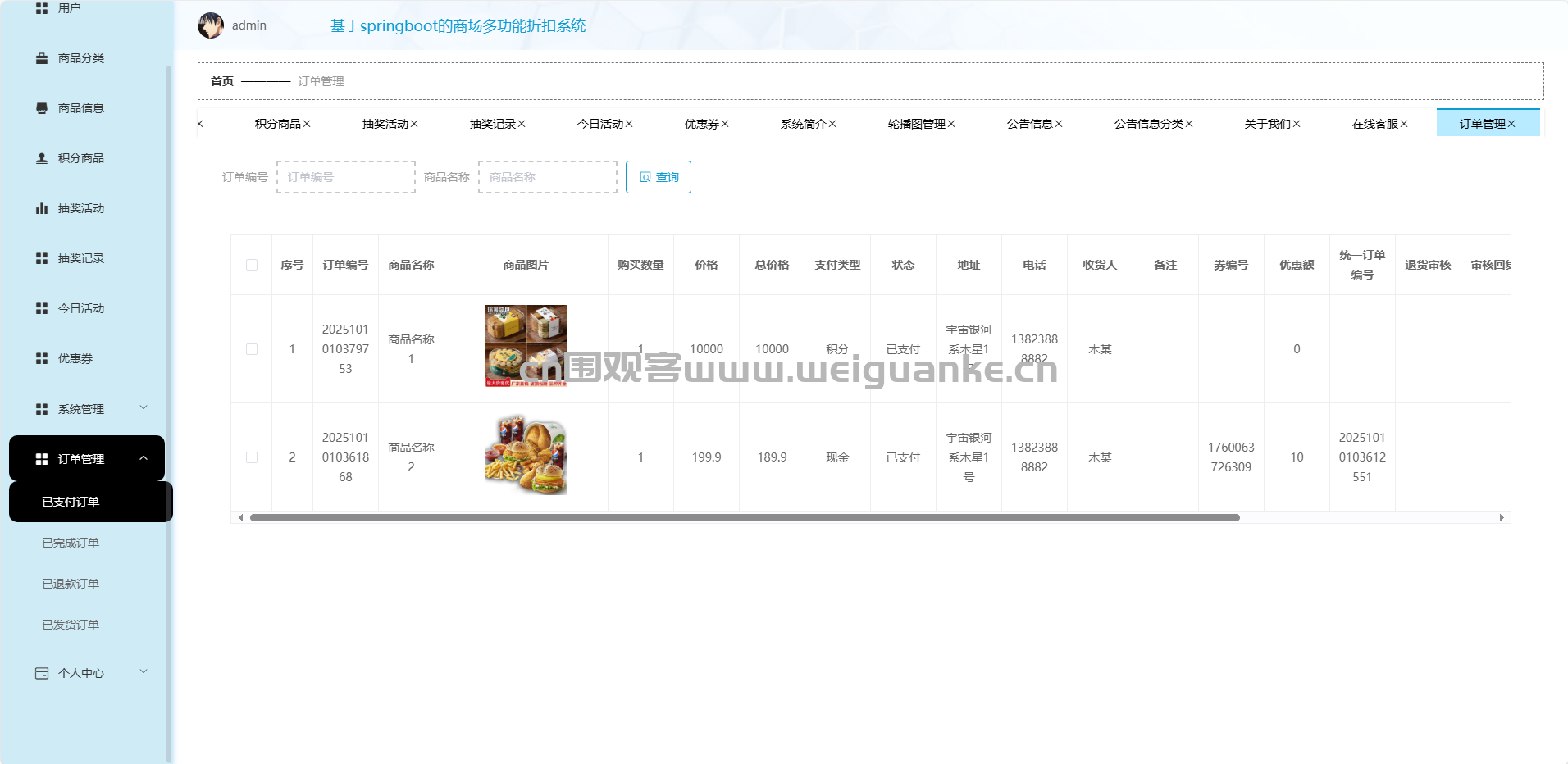Screen dimensions: 1568x764
Task: Check the checkbox for order row 2
Action: [252, 457]
